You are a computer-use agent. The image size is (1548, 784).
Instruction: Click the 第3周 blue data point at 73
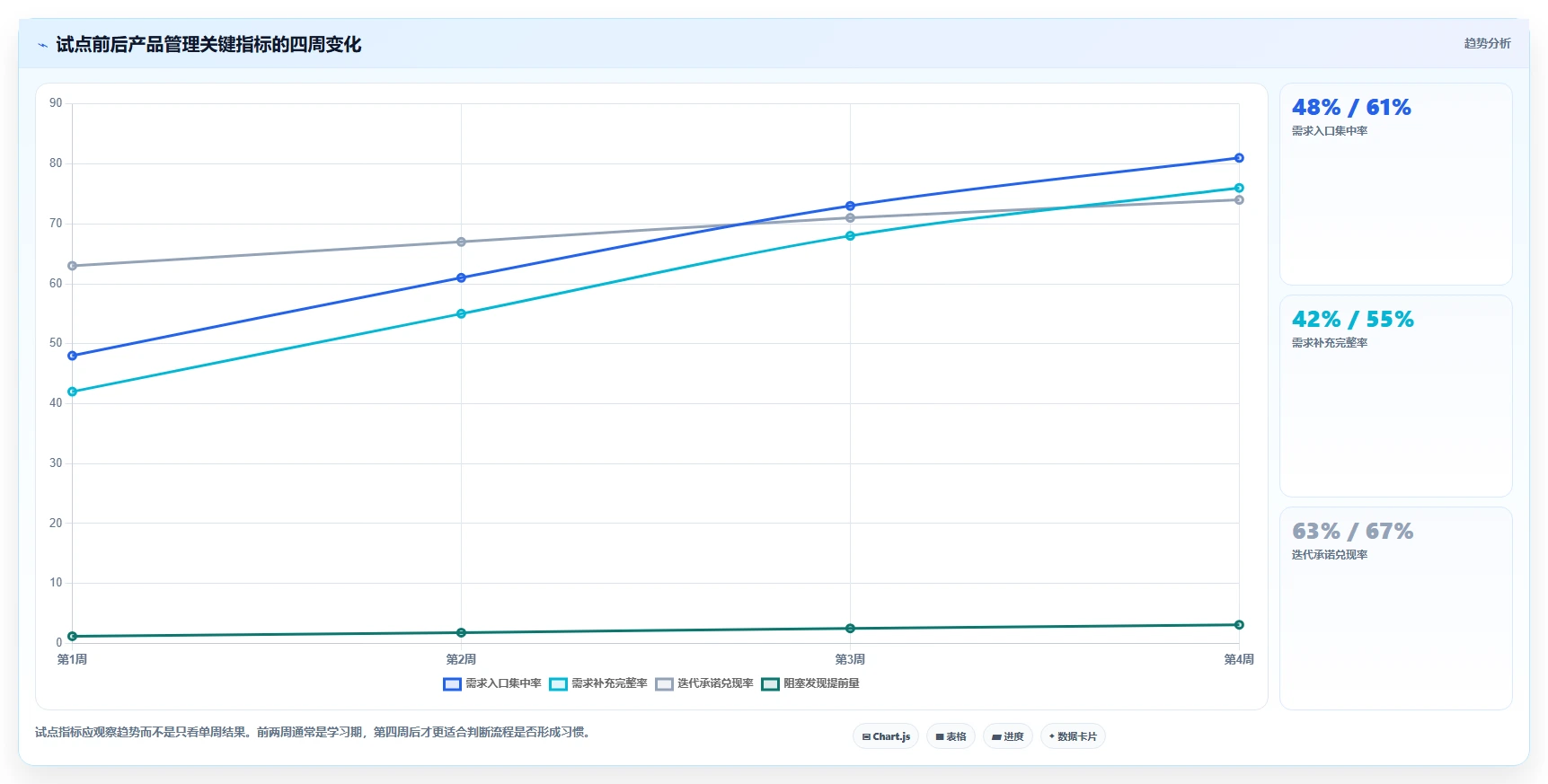[850, 206]
